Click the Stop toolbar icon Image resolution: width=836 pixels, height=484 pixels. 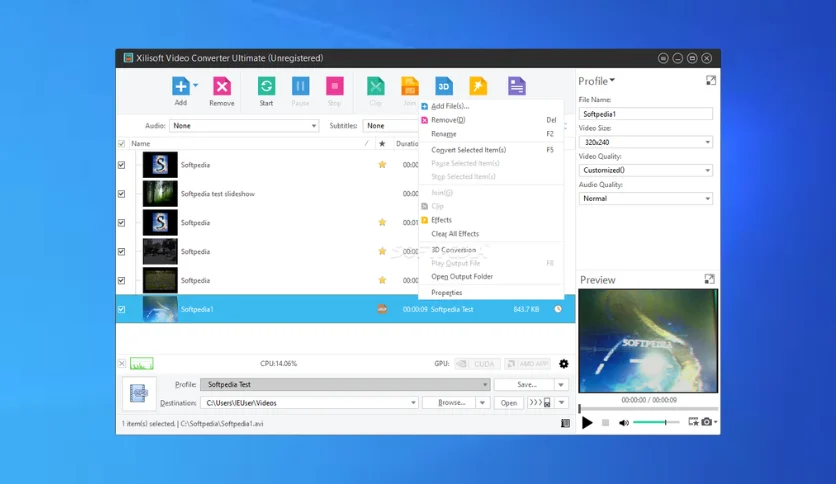click(334, 86)
